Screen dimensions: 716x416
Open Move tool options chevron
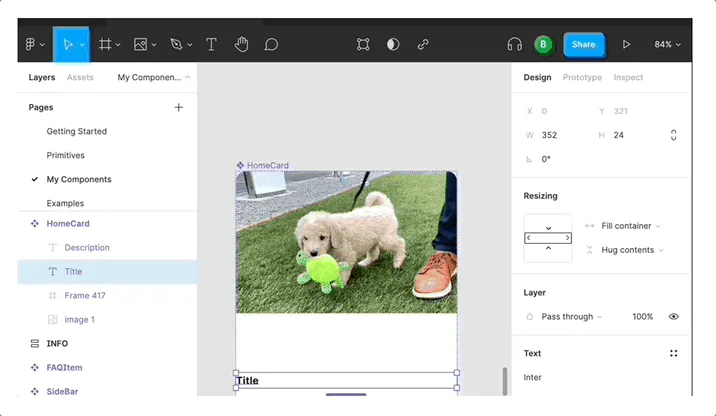[82, 45]
